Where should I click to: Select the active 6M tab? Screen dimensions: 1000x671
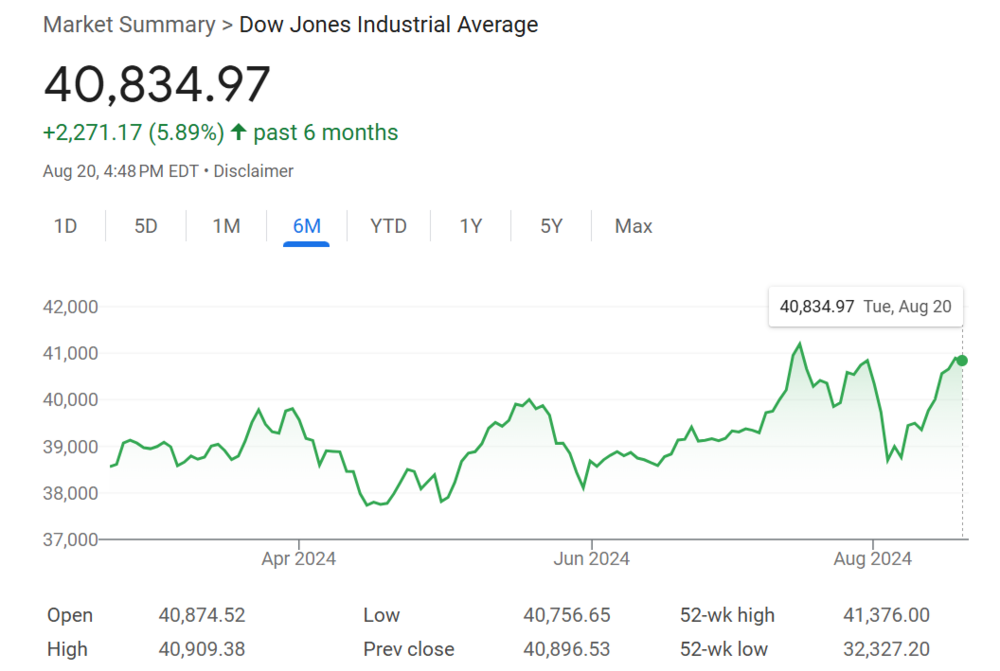306,226
